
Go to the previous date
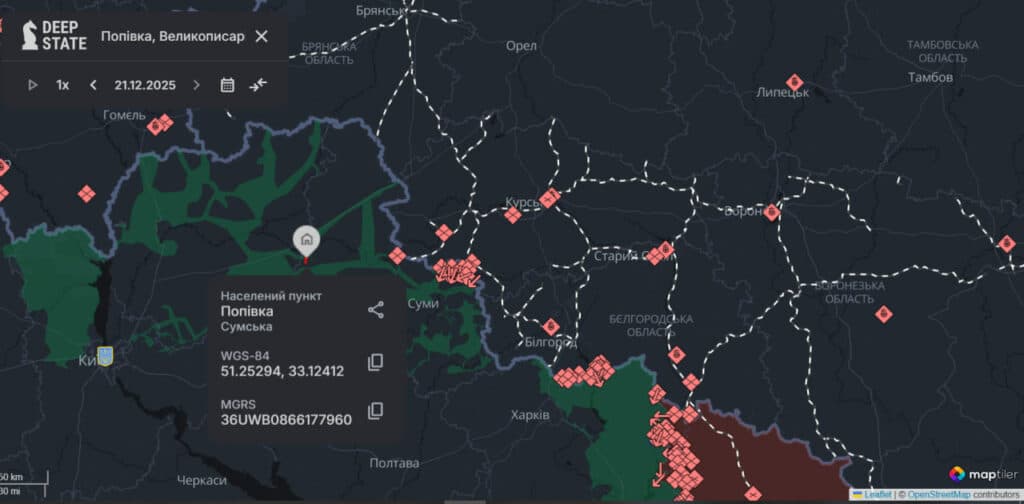(93, 85)
